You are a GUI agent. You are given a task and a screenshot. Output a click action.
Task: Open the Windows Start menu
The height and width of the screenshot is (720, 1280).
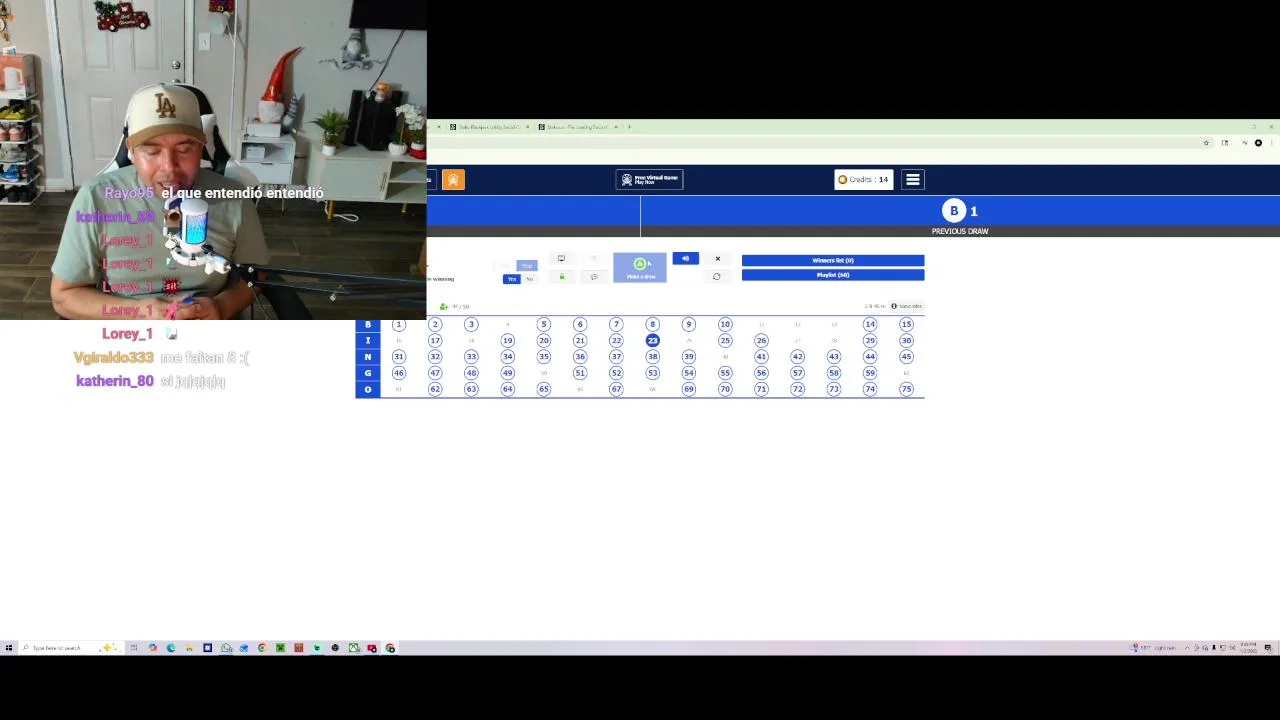point(8,648)
